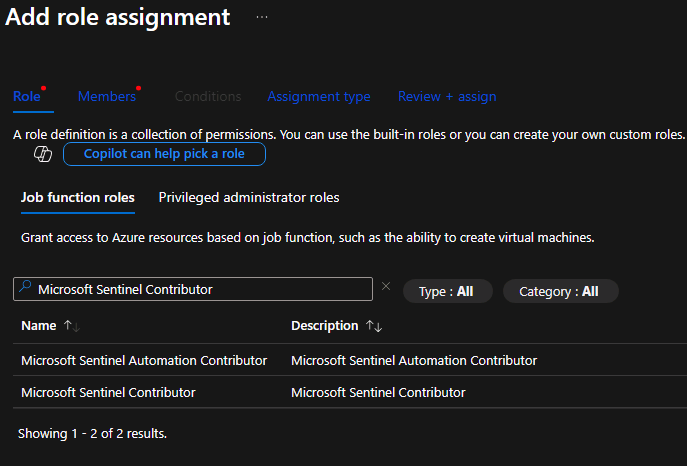Viewport: 687px width, 466px height.
Task: Go to the Assignment type tab
Action: click(319, 96)
